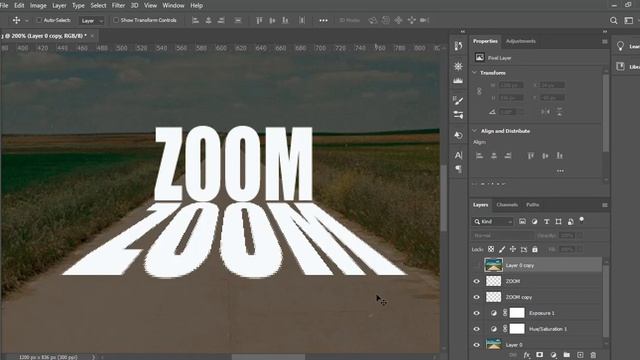Image resolution: width=640 pixels, height=360 pixels.
Task: Open the Kind filter dropdown in Layers
Action: (493, 222)
